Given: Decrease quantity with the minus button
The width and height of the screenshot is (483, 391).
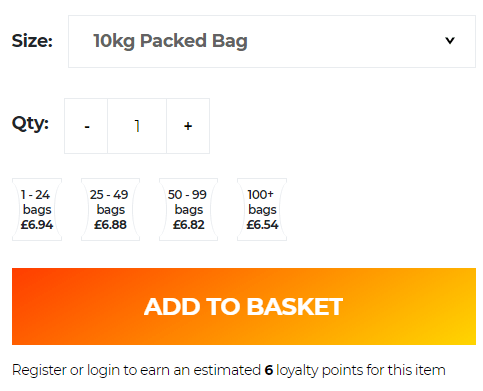Looking at the screenshot, I should point(86,126).
